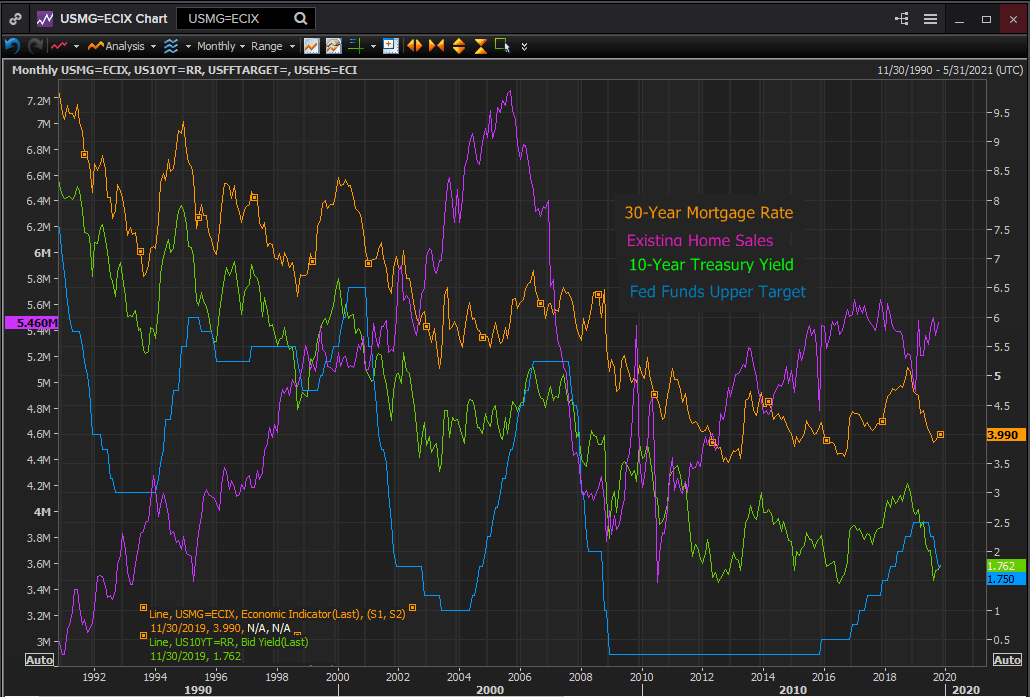This screenshot has height=697, width=1030.
Task: Open the hamburger menu in title bar
Action: click(930, 19)
